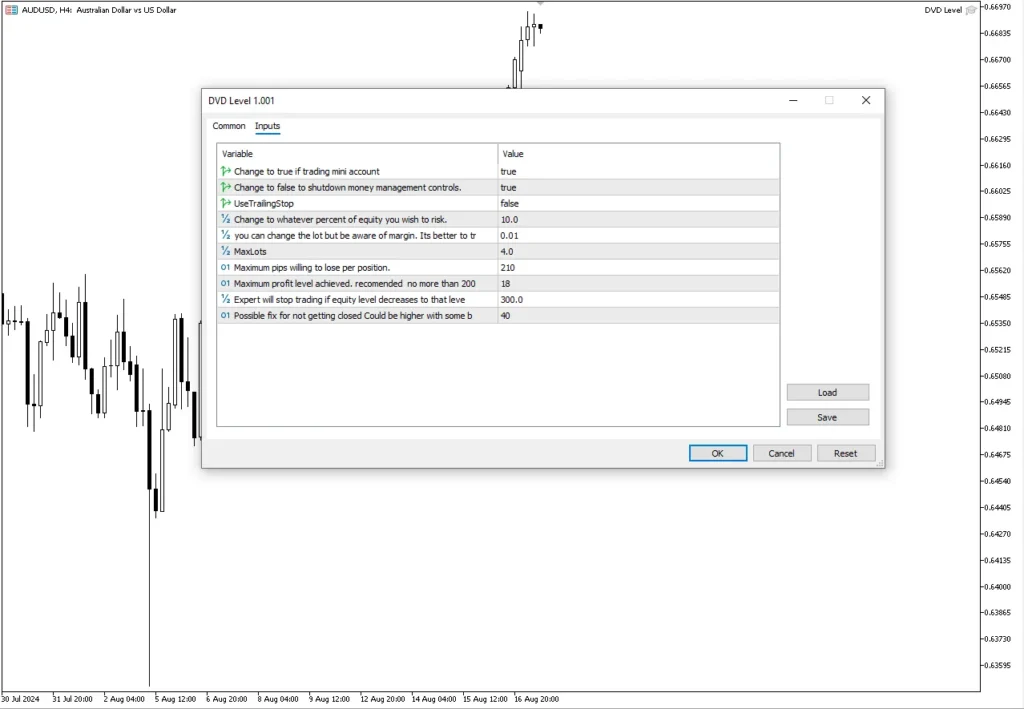Save the input settings with Save button

point(827,417)
